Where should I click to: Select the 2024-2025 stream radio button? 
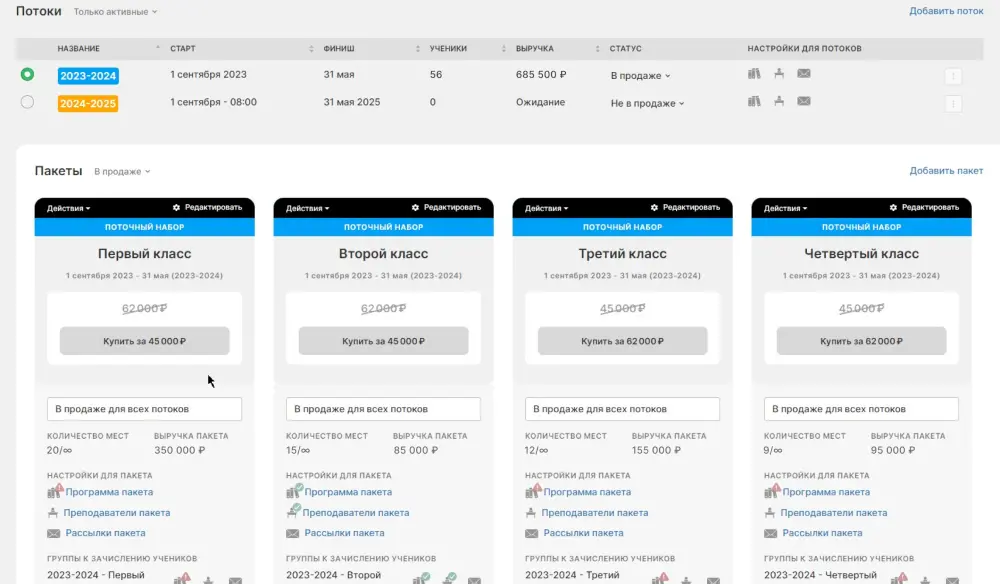coord(27,102)
